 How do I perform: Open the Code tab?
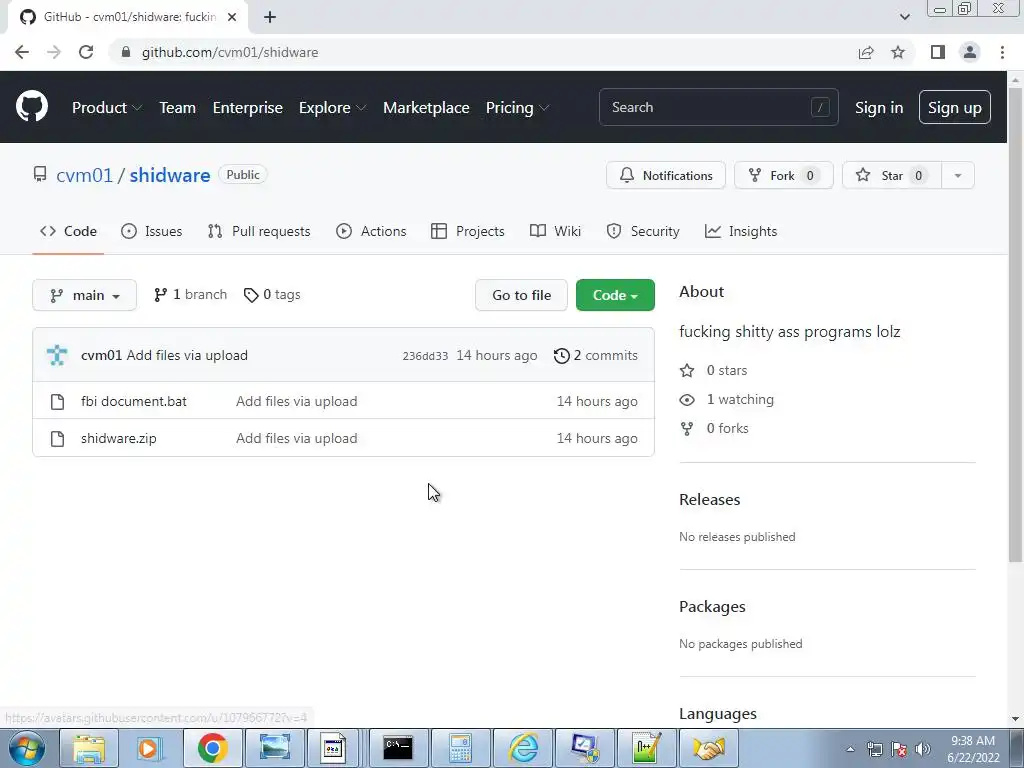[69, 231]
